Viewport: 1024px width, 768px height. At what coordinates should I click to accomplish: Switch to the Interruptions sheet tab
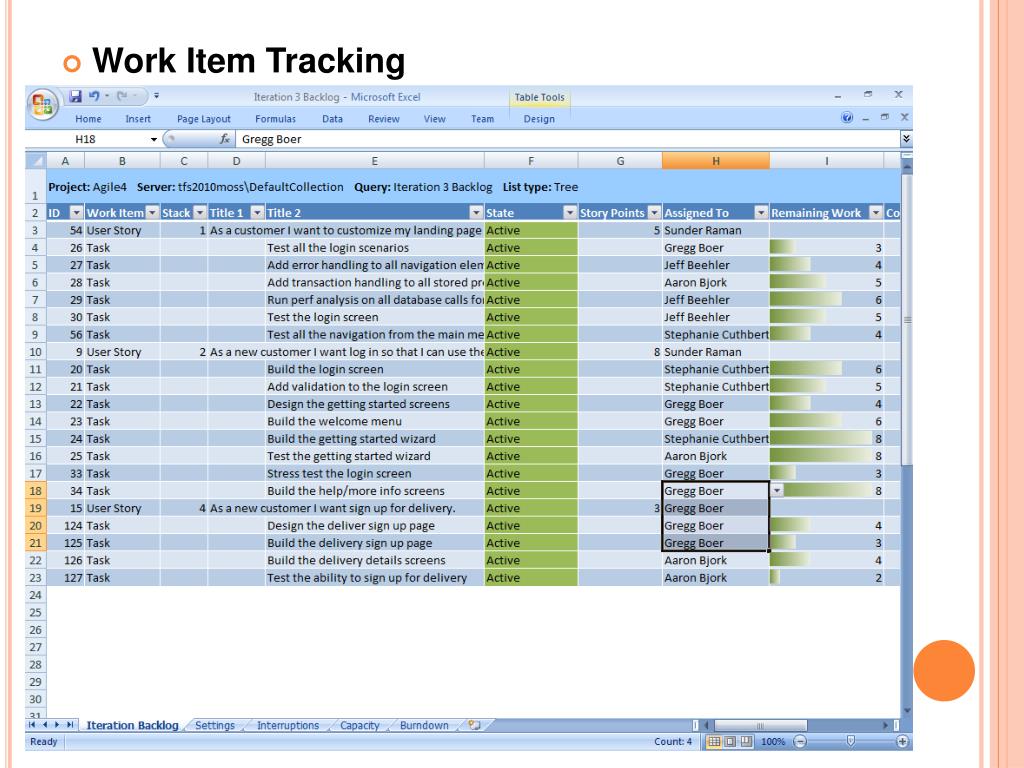(x=288, y=725)
